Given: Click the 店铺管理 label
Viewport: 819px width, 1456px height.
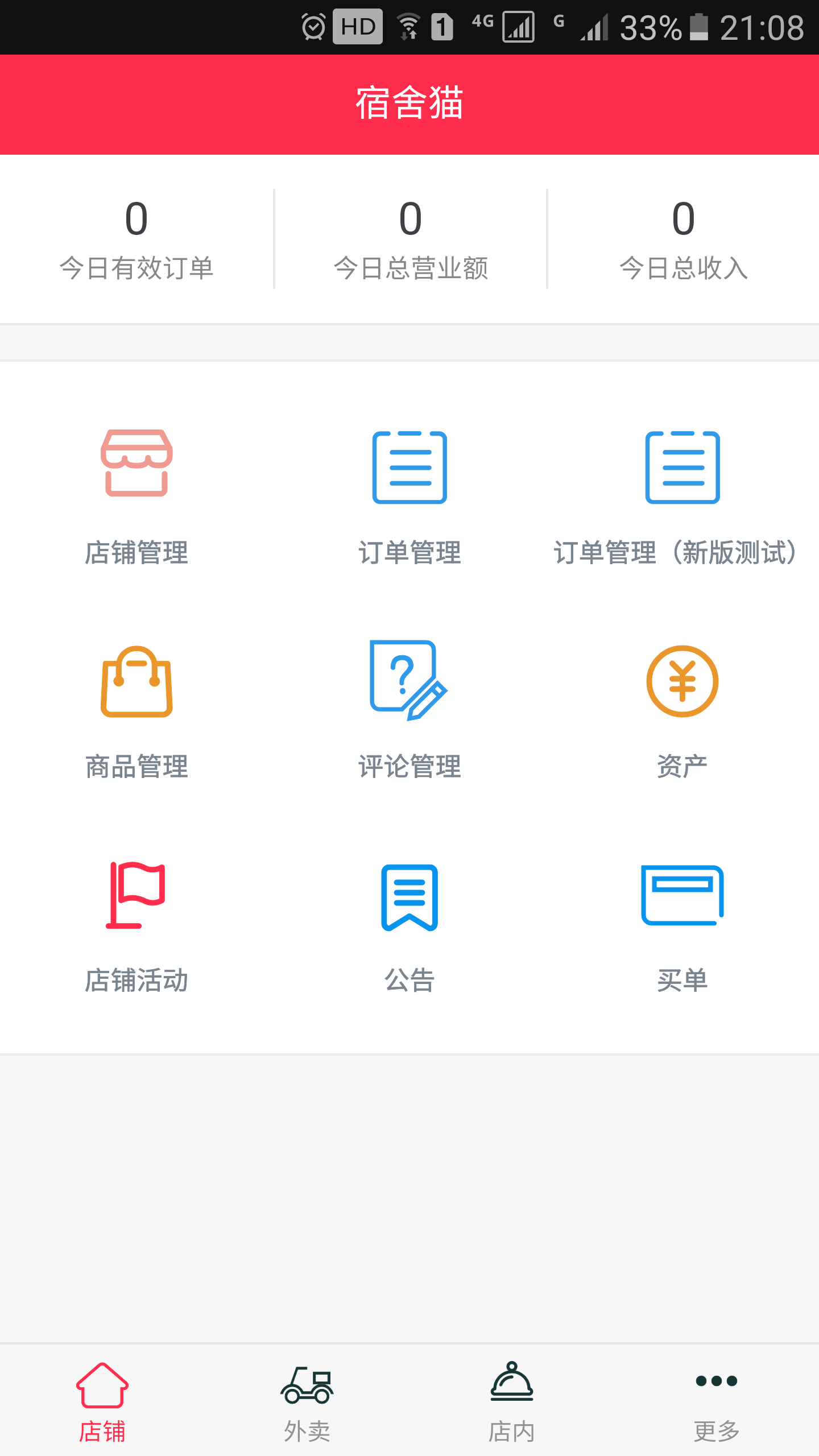Looking at the screenshot, I should coord(136,553).
